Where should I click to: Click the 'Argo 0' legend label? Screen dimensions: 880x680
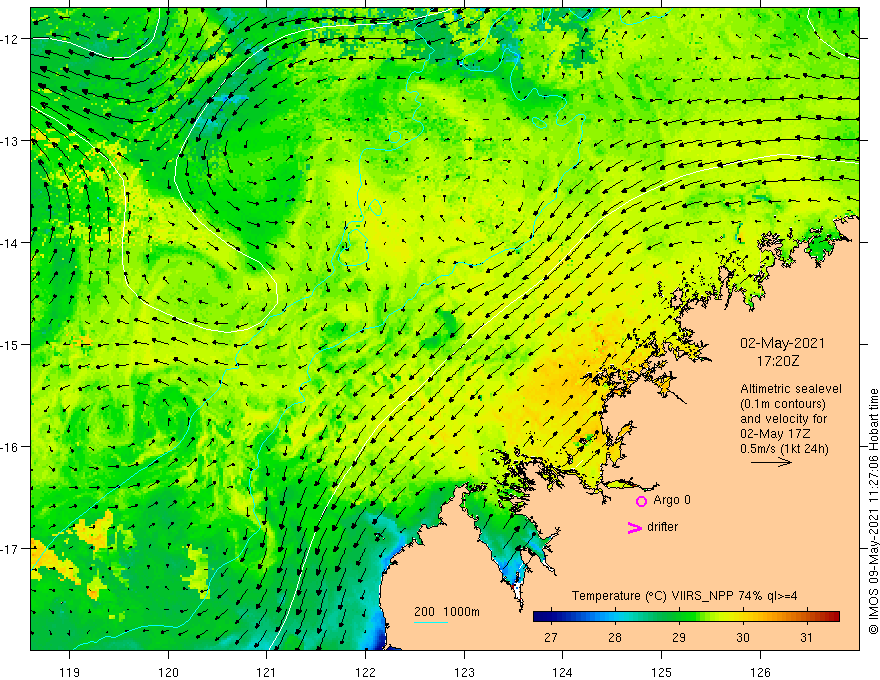coord(672,500)
